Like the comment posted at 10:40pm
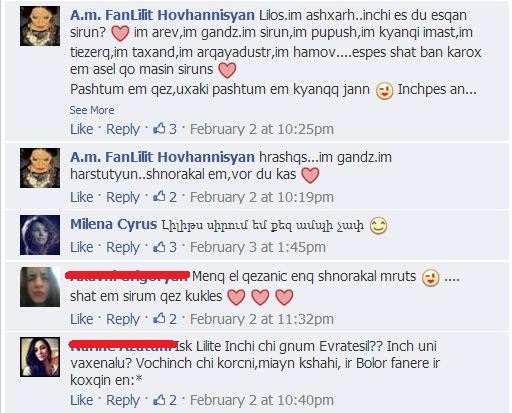512x413 pixels. (x=82, y=400)
